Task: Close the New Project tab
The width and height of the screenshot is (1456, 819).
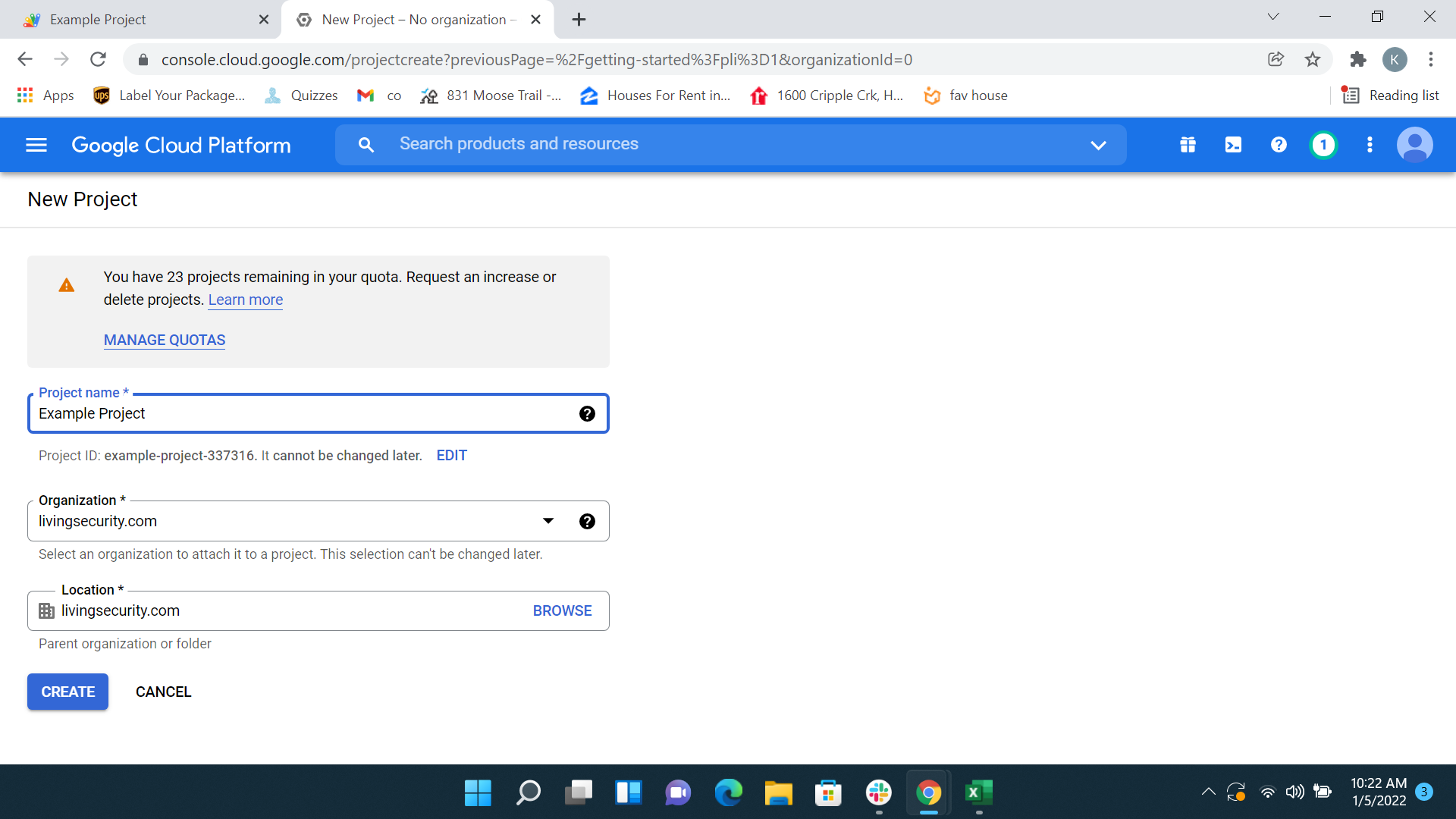Action: coord(535,20)
